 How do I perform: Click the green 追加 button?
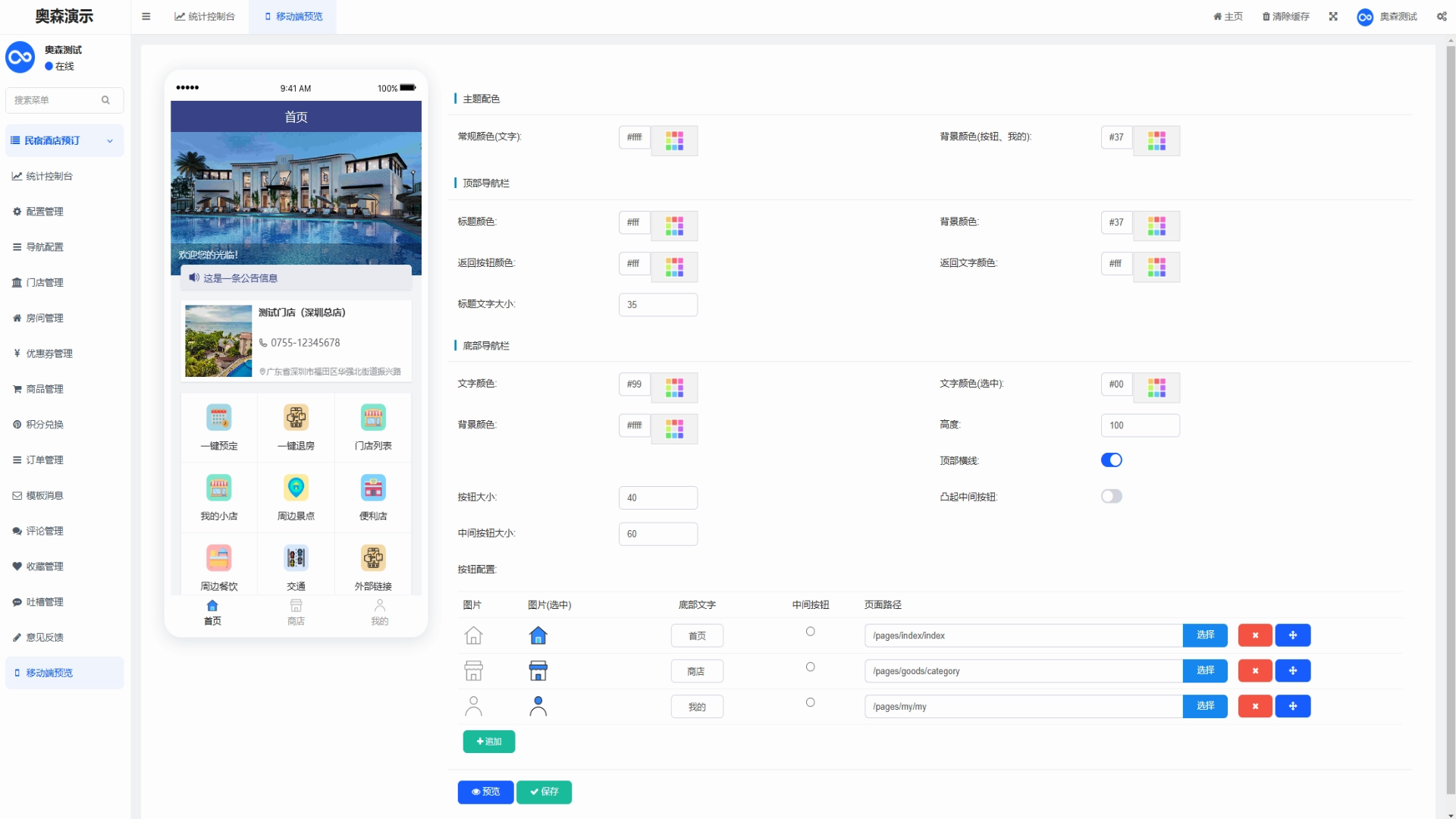[x=488, y=742]
